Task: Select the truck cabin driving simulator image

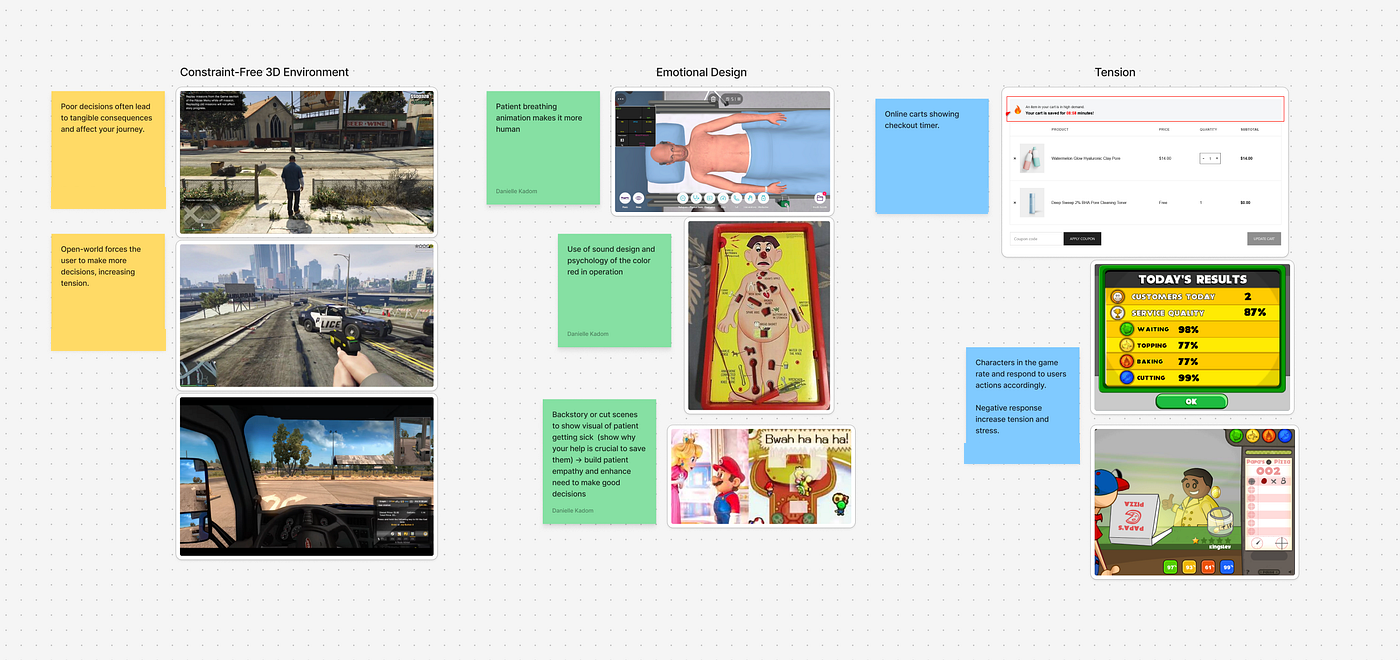Action: [307, 476]
